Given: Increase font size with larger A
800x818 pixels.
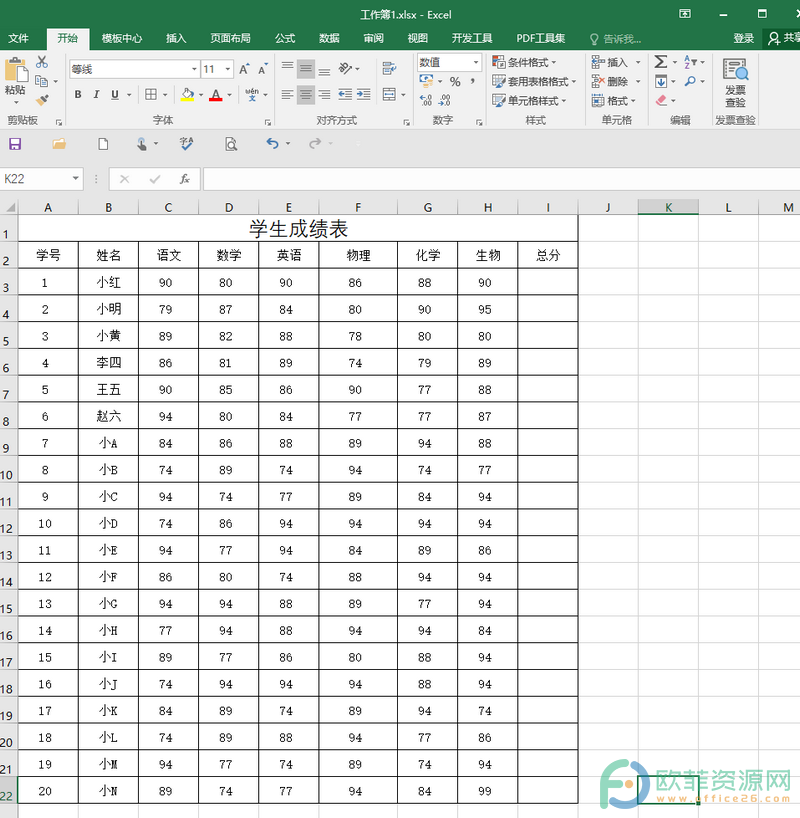Looking at the screenshot, I should (244, 69).
